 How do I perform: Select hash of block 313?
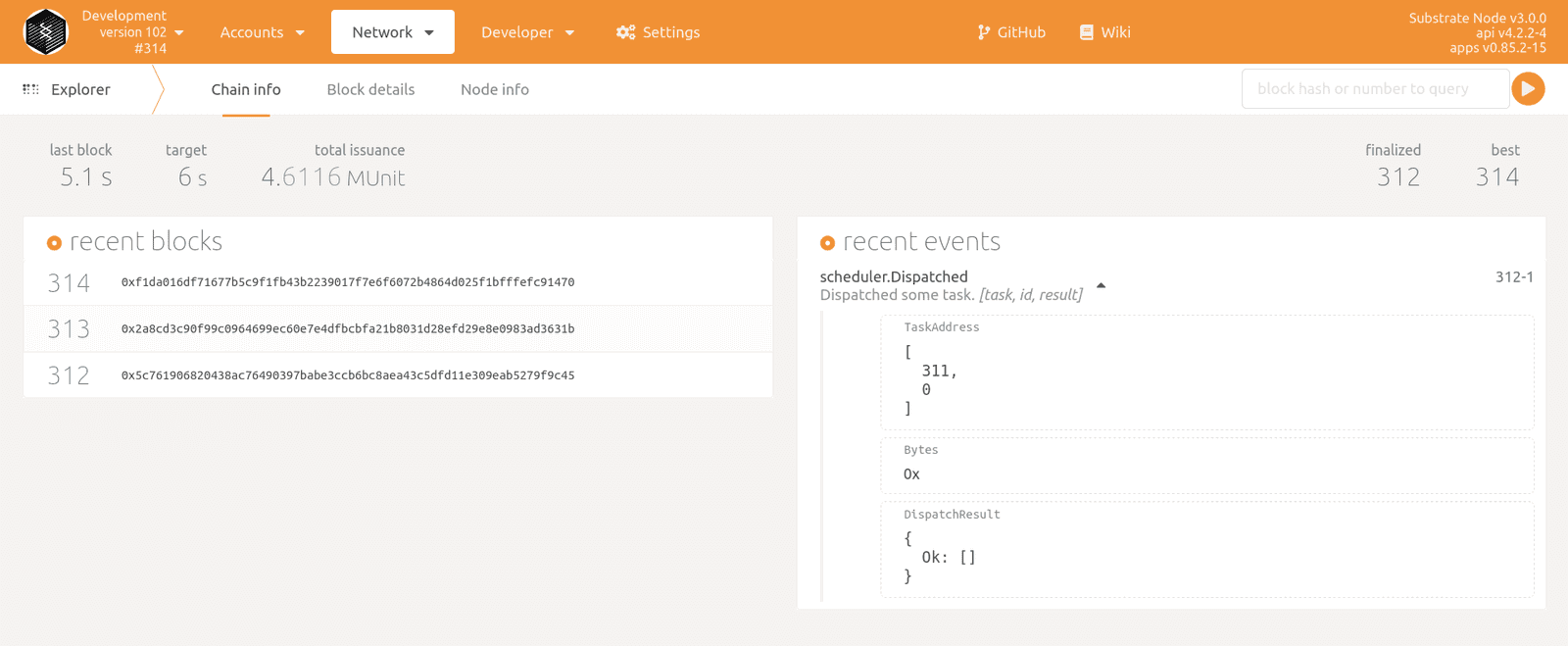click(348, 329)
